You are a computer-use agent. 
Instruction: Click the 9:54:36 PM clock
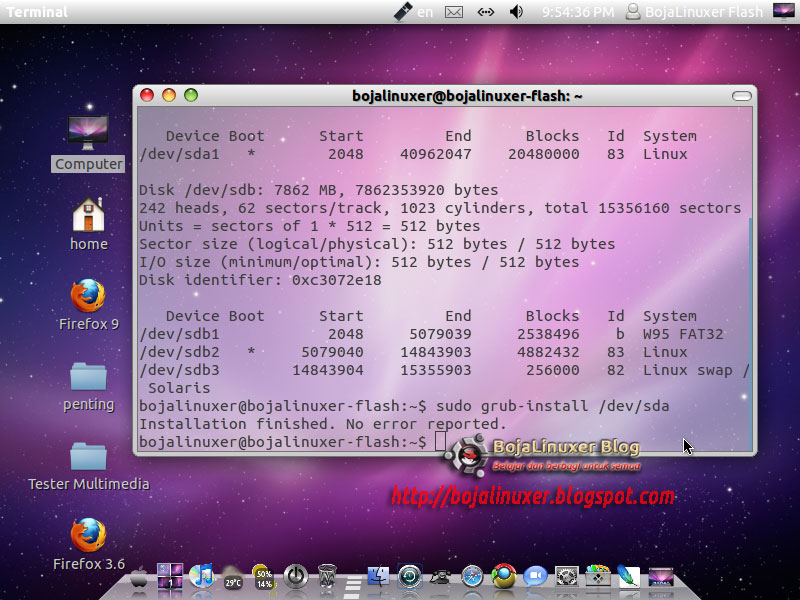[578, 12]
